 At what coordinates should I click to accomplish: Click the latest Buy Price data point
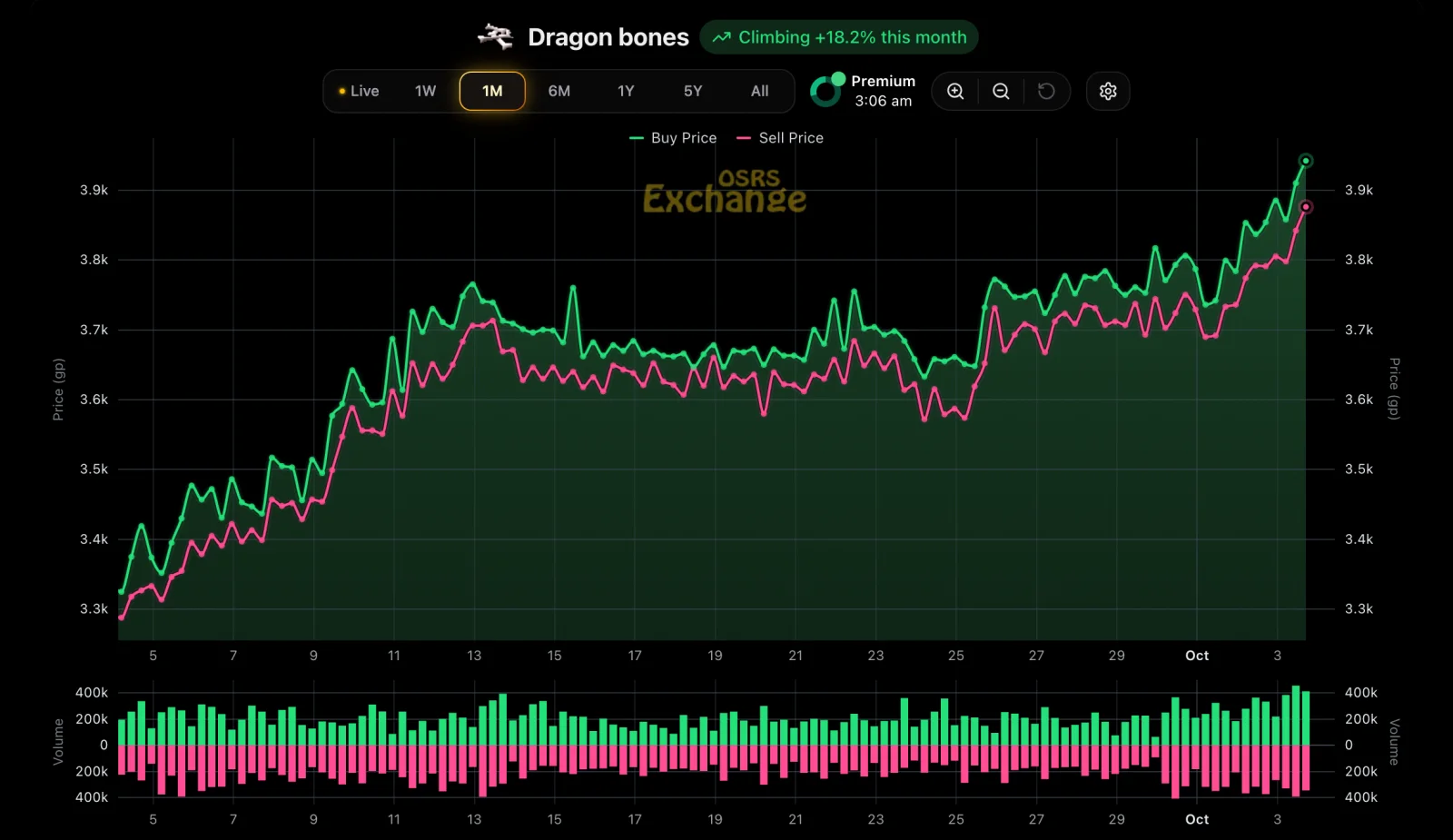coord(1306,161)
